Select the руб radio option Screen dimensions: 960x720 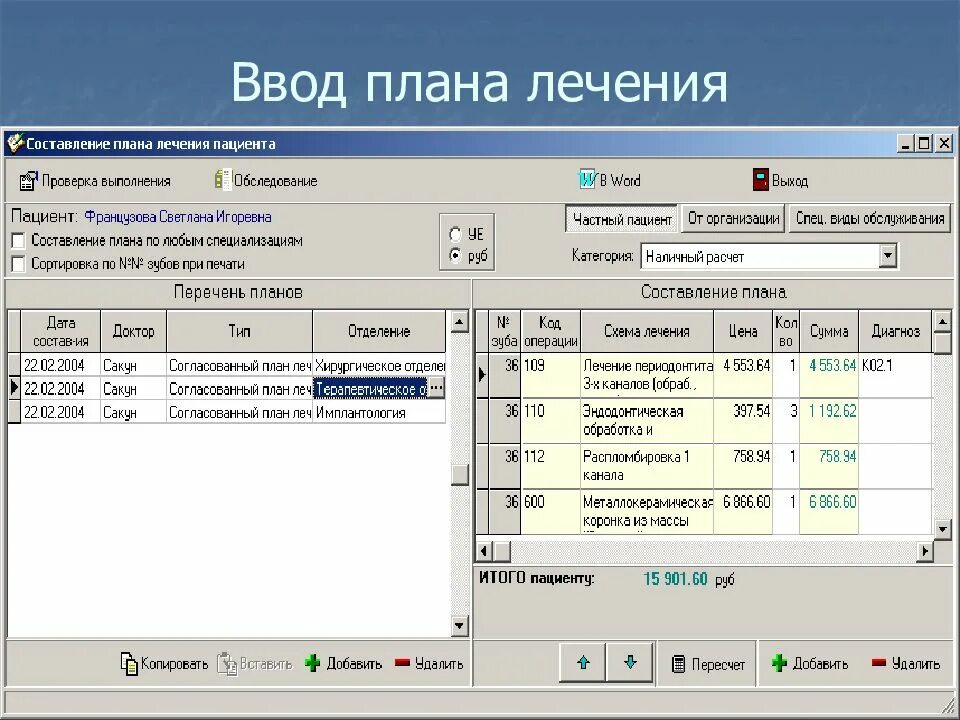pos(455,257)
